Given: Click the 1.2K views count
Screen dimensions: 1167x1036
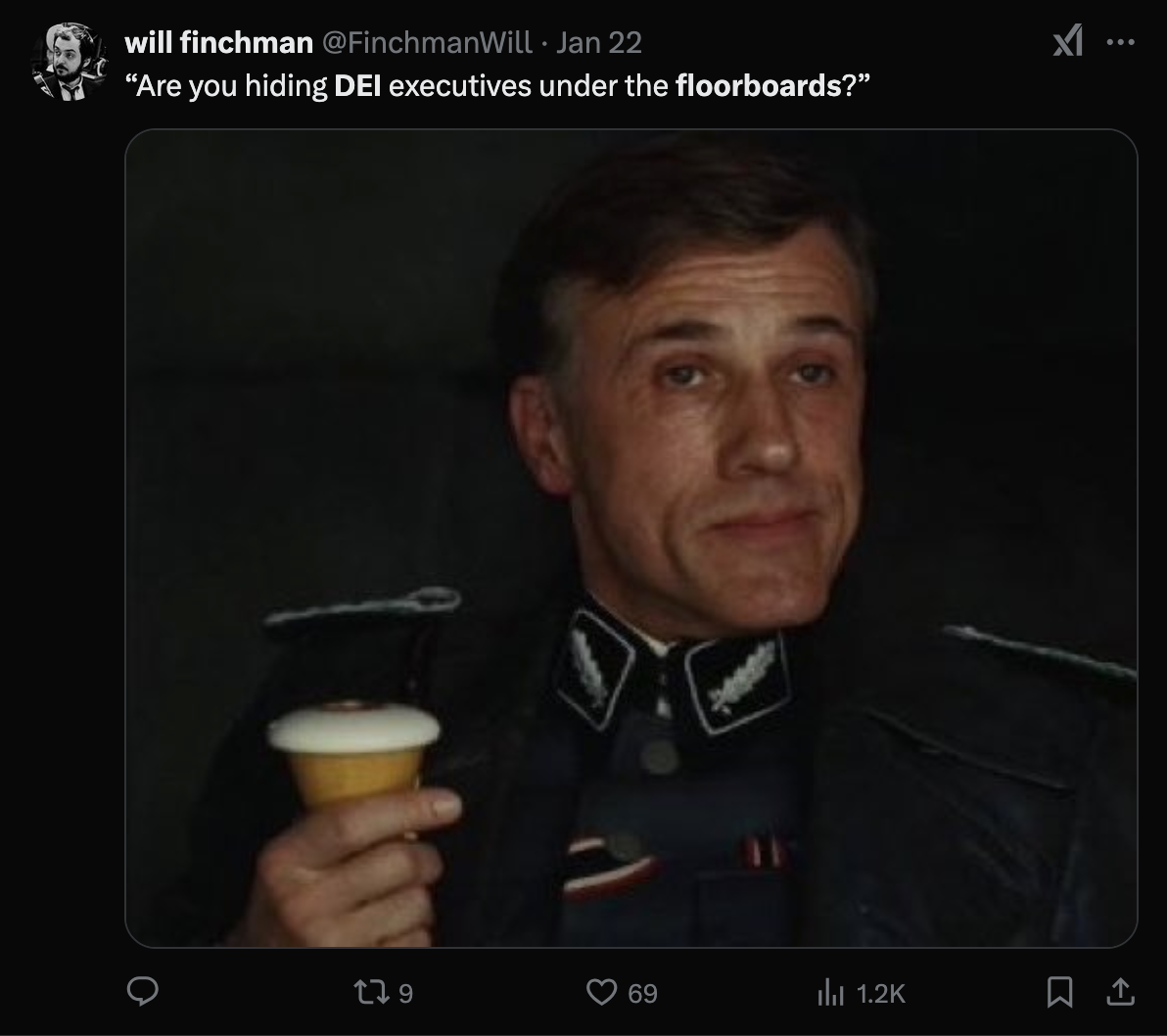Looking at the screenshot, I should 880,994.
